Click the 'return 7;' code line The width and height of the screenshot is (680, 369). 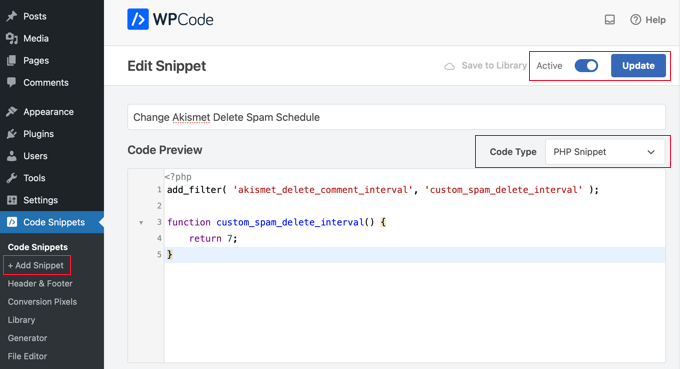213,238
